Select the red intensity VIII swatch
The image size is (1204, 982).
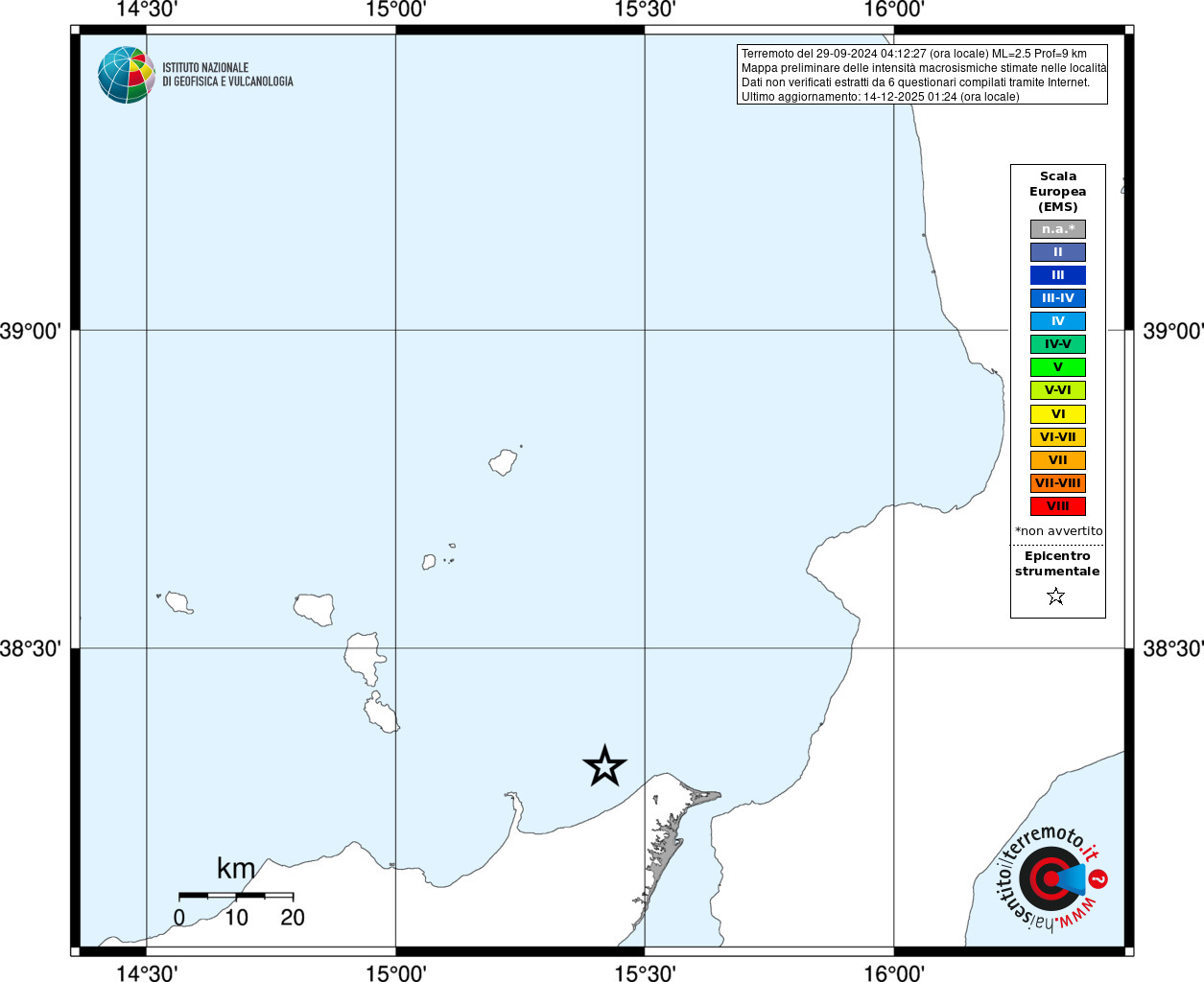point(1058,506)
